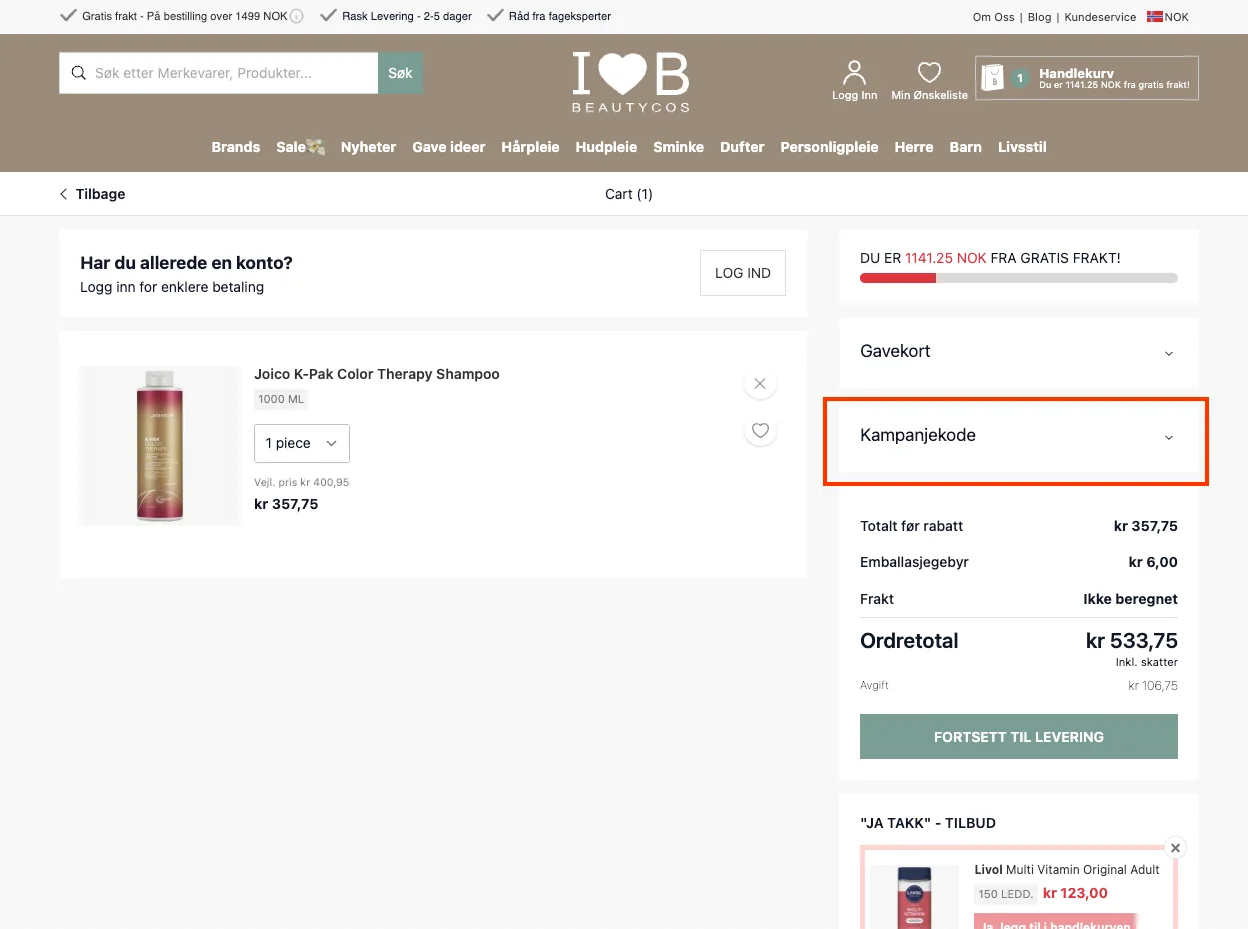Open the Dufter menu item

(x=742, y=147)
